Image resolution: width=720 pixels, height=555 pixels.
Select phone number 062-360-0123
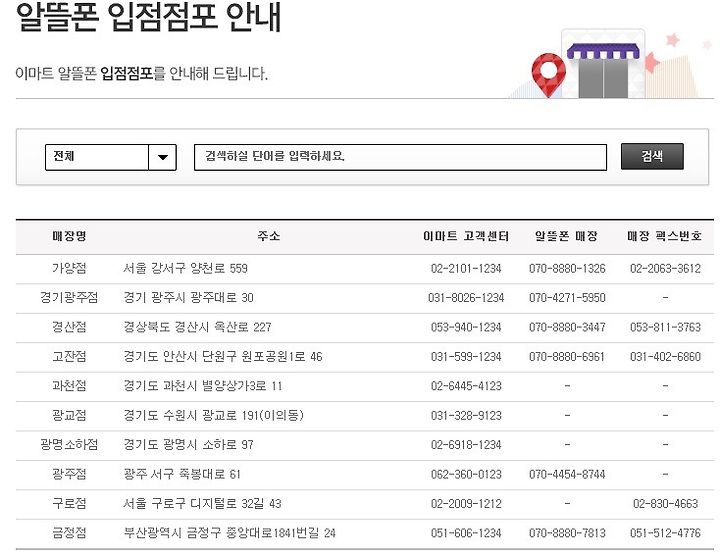(x=466, y=474)
